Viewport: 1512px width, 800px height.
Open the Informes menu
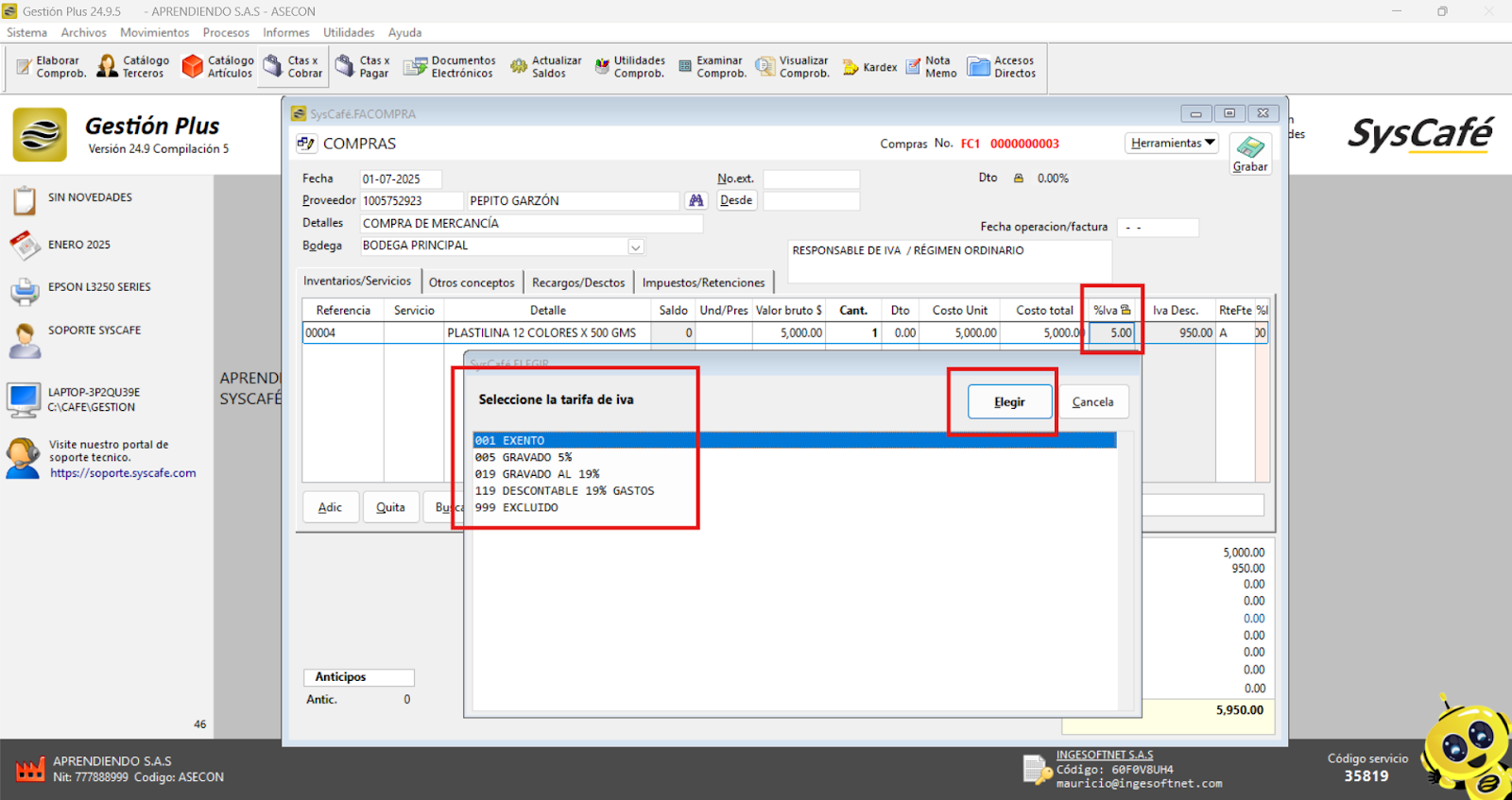[x=285, y=32]
